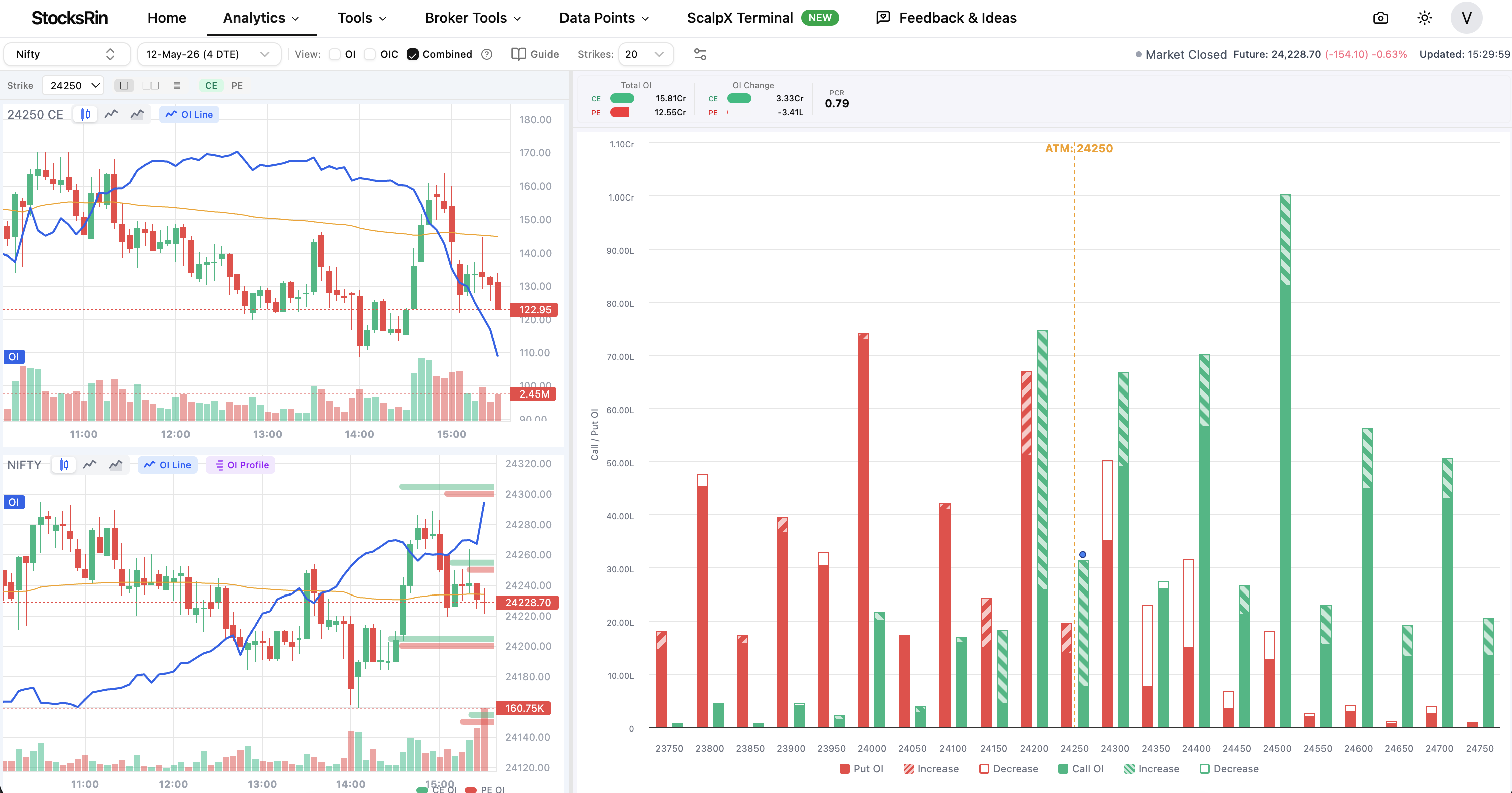
Task: Toggle OI Line on NIFTY chart
Action: (x=168, y=464)
